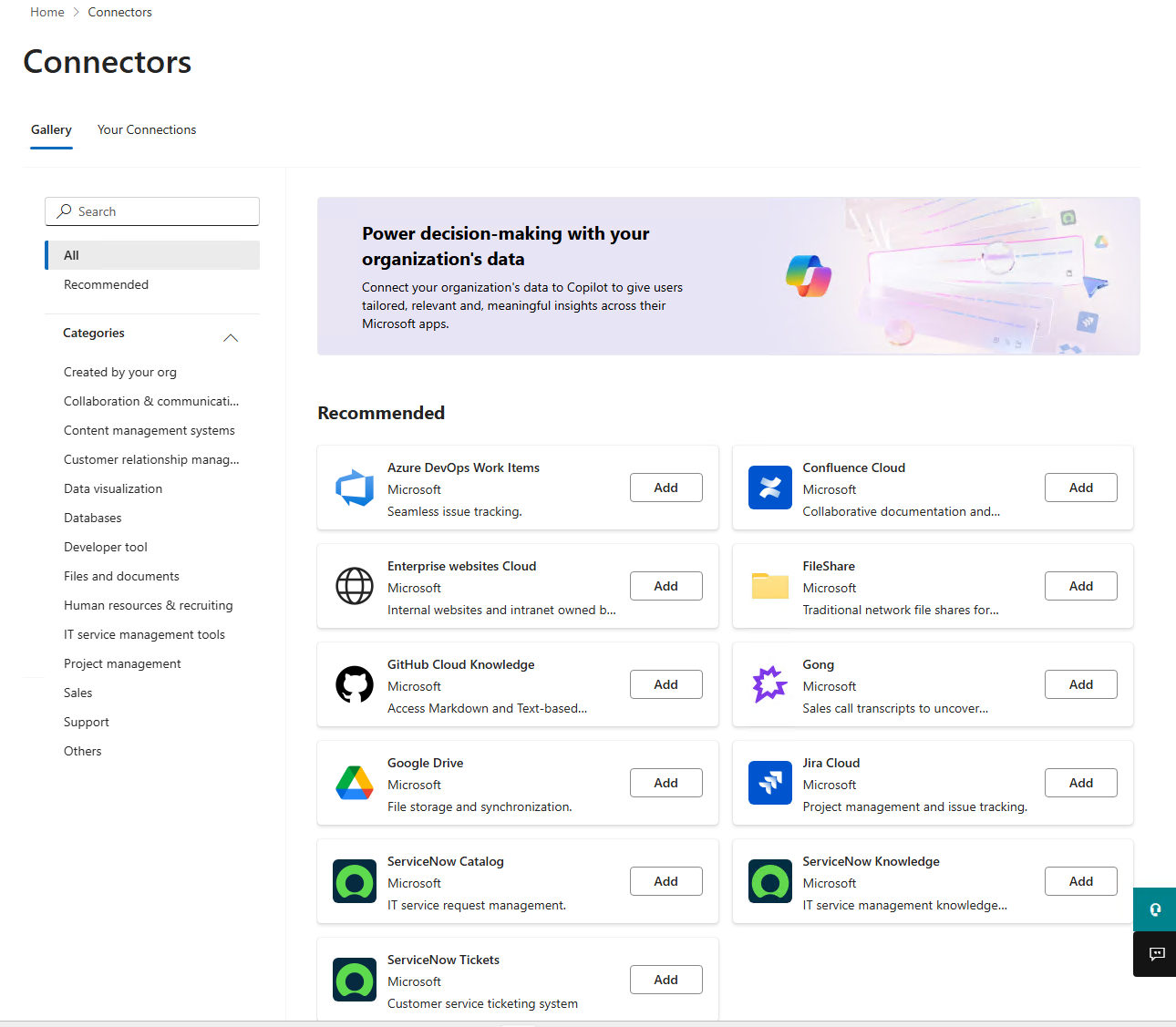Click the Power decision-making banner heading
Image resolution: width=1176 pixels, height=1027 pixels.
click(506, 246)
